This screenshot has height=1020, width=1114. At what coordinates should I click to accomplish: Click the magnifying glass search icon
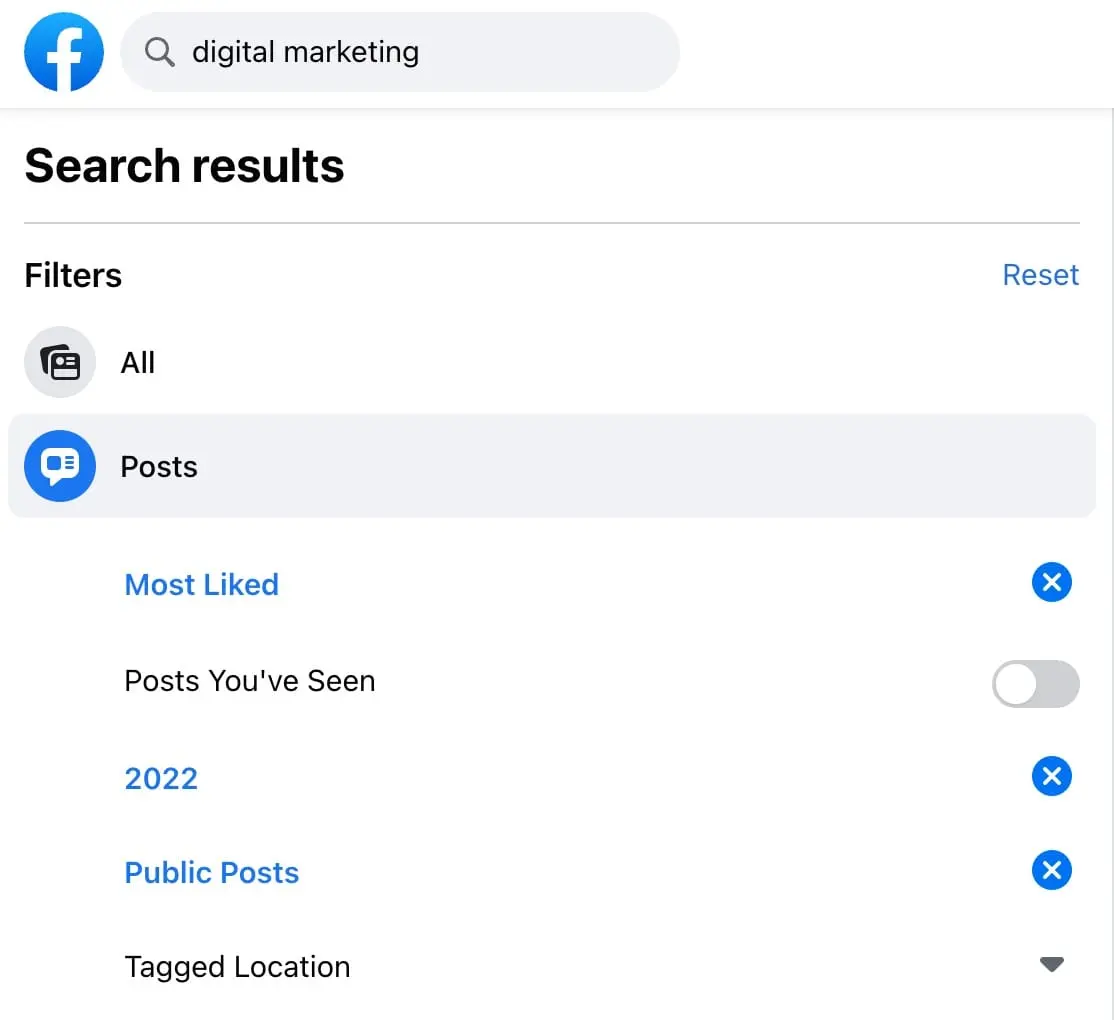point(159,52)
